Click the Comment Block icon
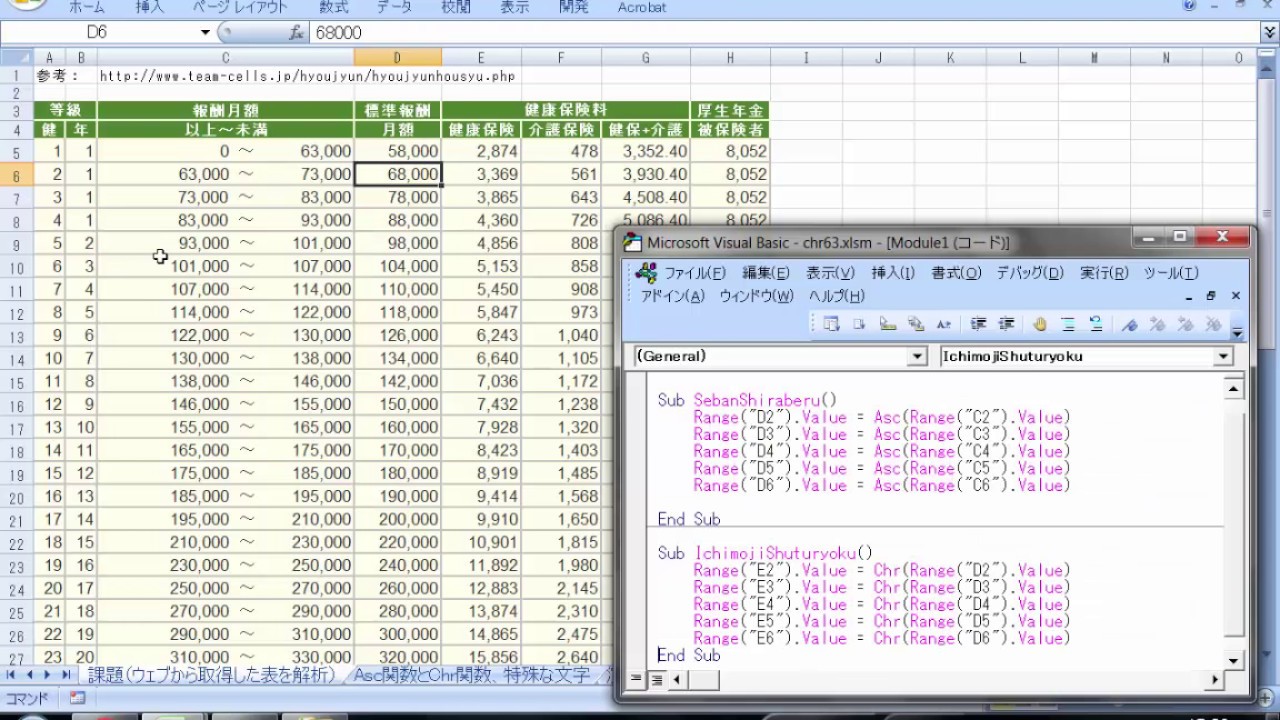The width and height of the screenshot is (1280, 720). point(1068,324)
